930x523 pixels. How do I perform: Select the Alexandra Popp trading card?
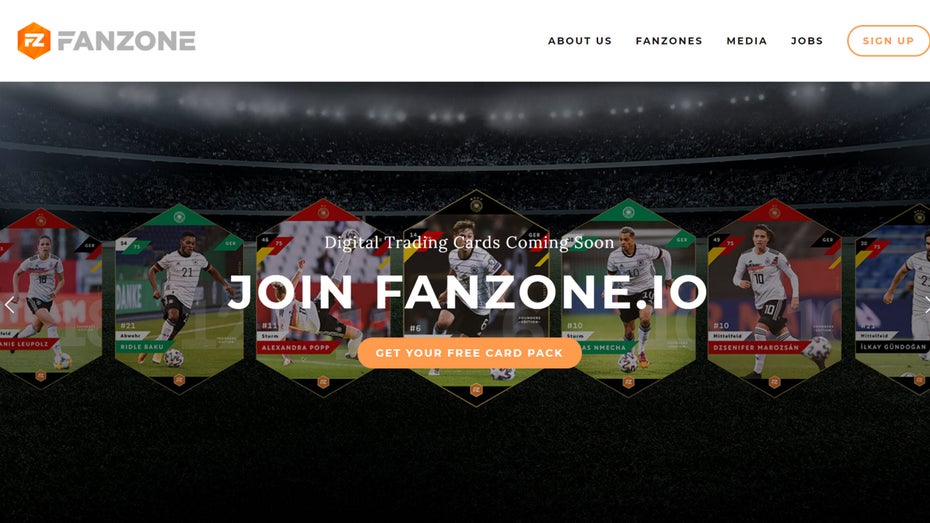coord(323,298)
